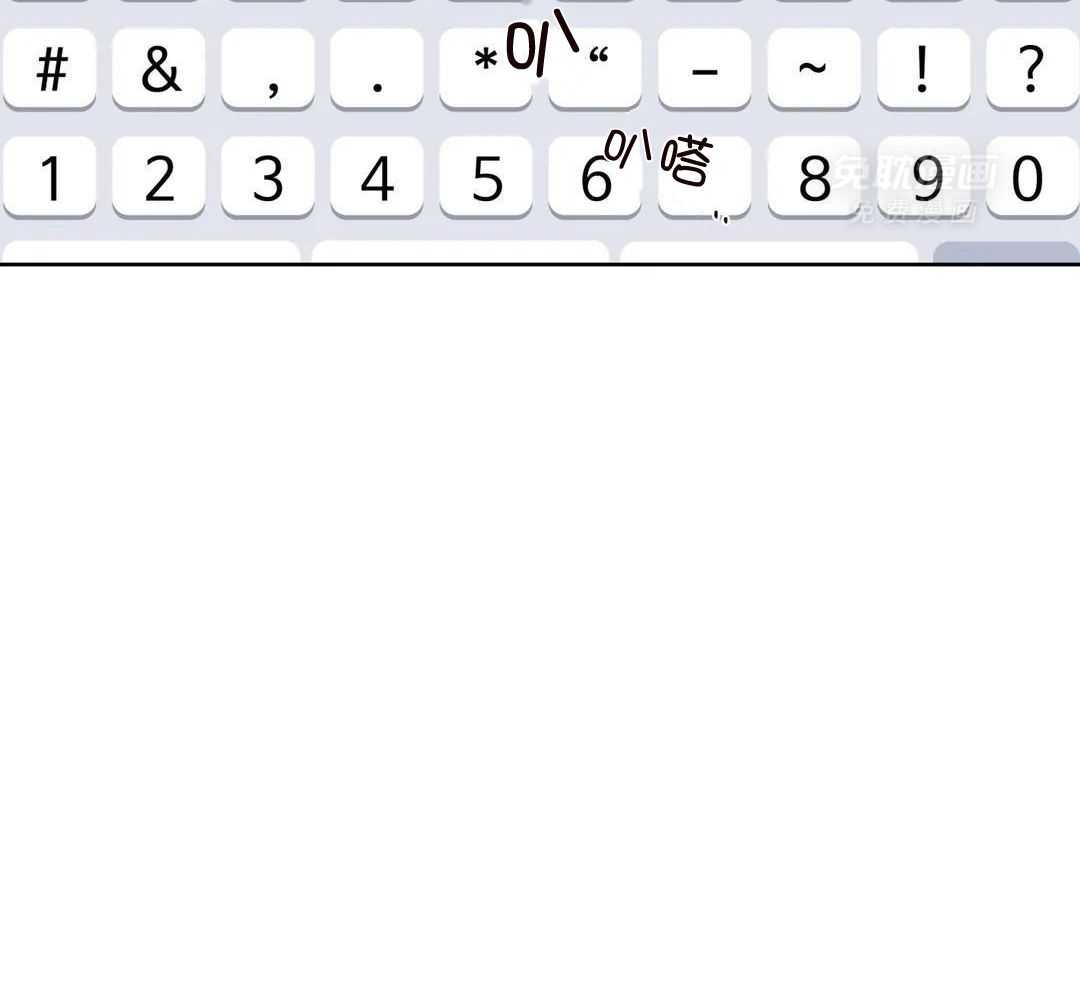Tap the number 0 key
Image resolution: width=1080 pixels, height=986 pixels.
coord(1032,178)
